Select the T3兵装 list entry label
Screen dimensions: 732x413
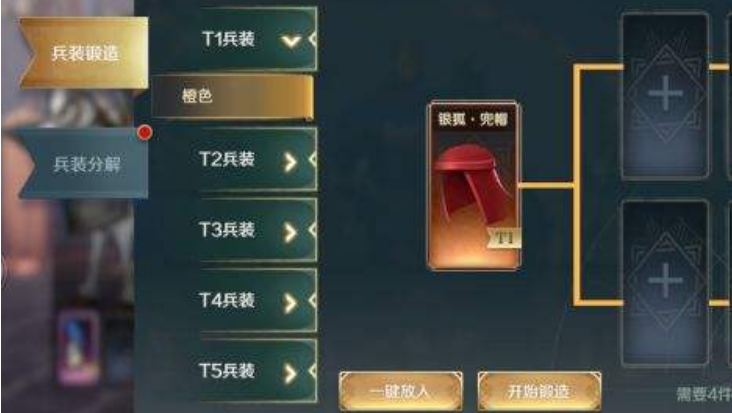coord(227,230)
